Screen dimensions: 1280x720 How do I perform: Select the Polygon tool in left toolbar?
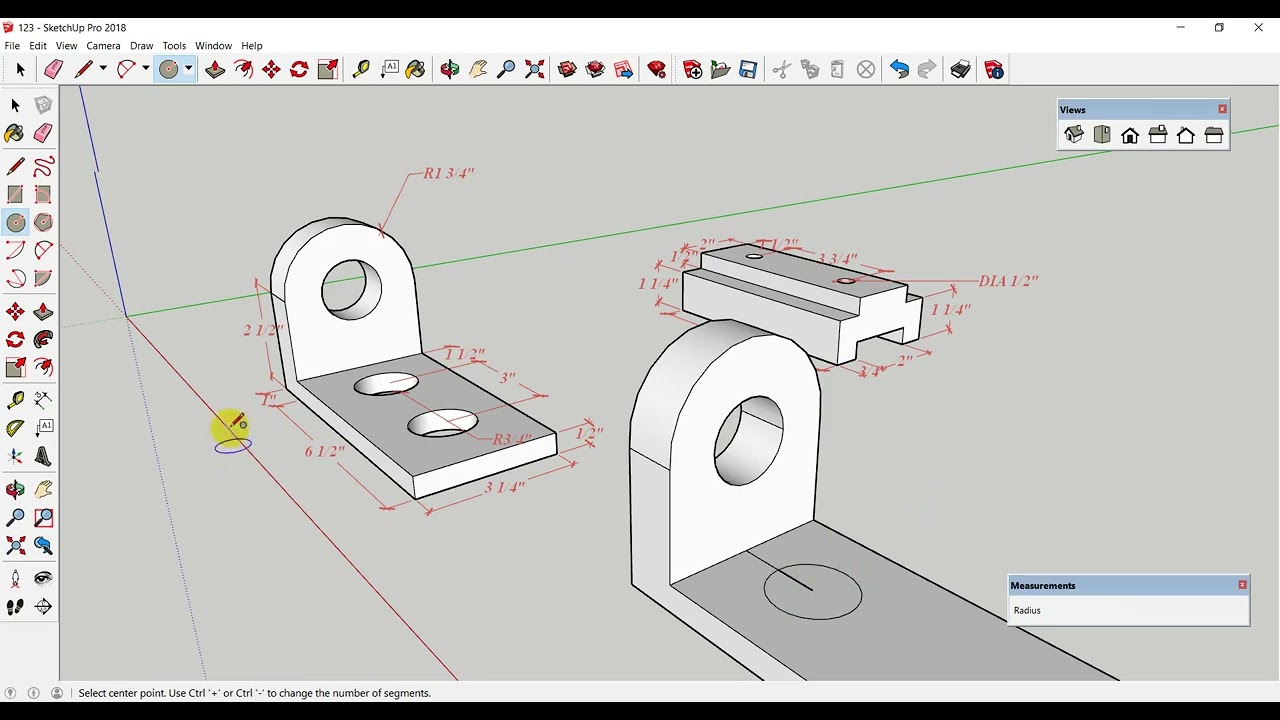pyautogui.click(x=43, y=222)
